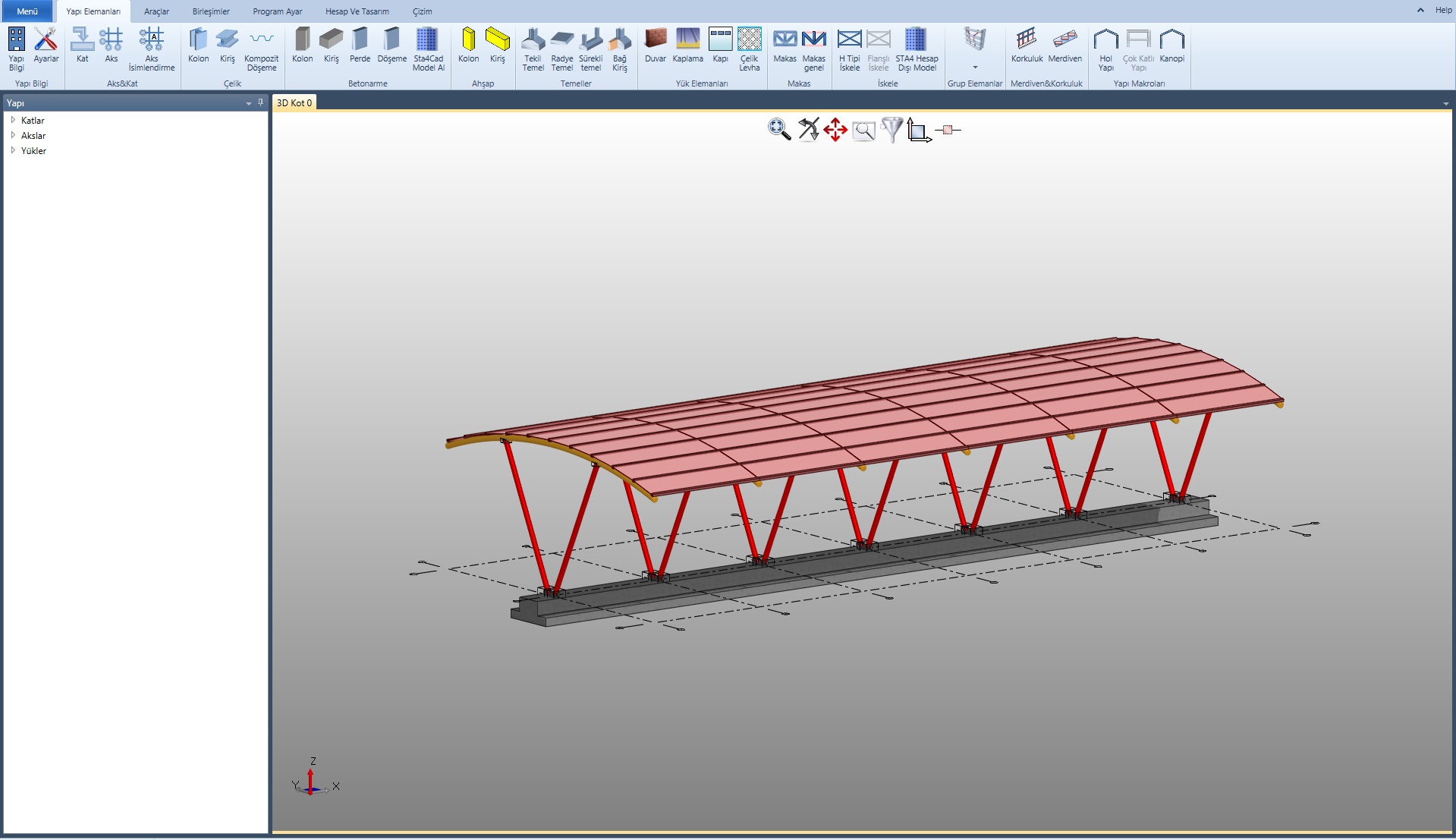Switch to the Hesap Ve Tasarım tab
The height and width of the screenshot is (840, 1456).
[x=357, y=11]
